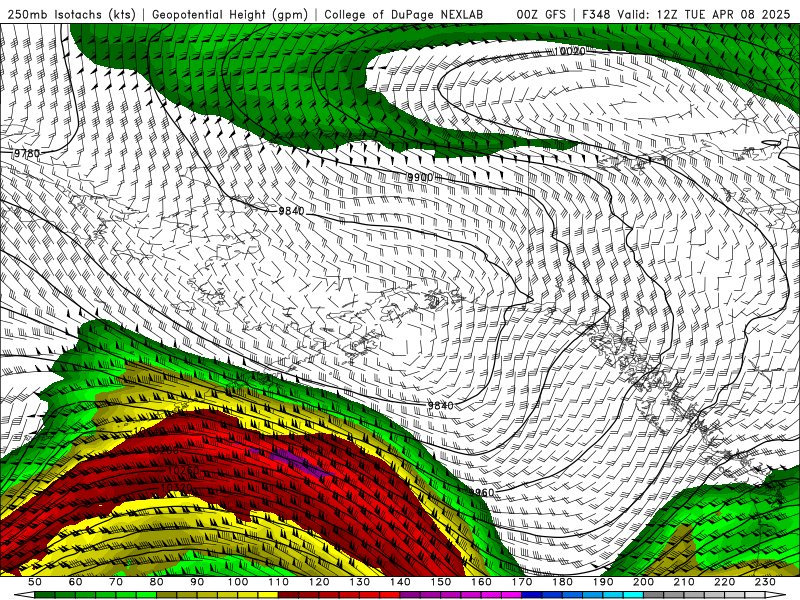The width and height of the screenshot is (800, 600).
Task: Click the 9900 height contour label
Action: tap(420, 177)
